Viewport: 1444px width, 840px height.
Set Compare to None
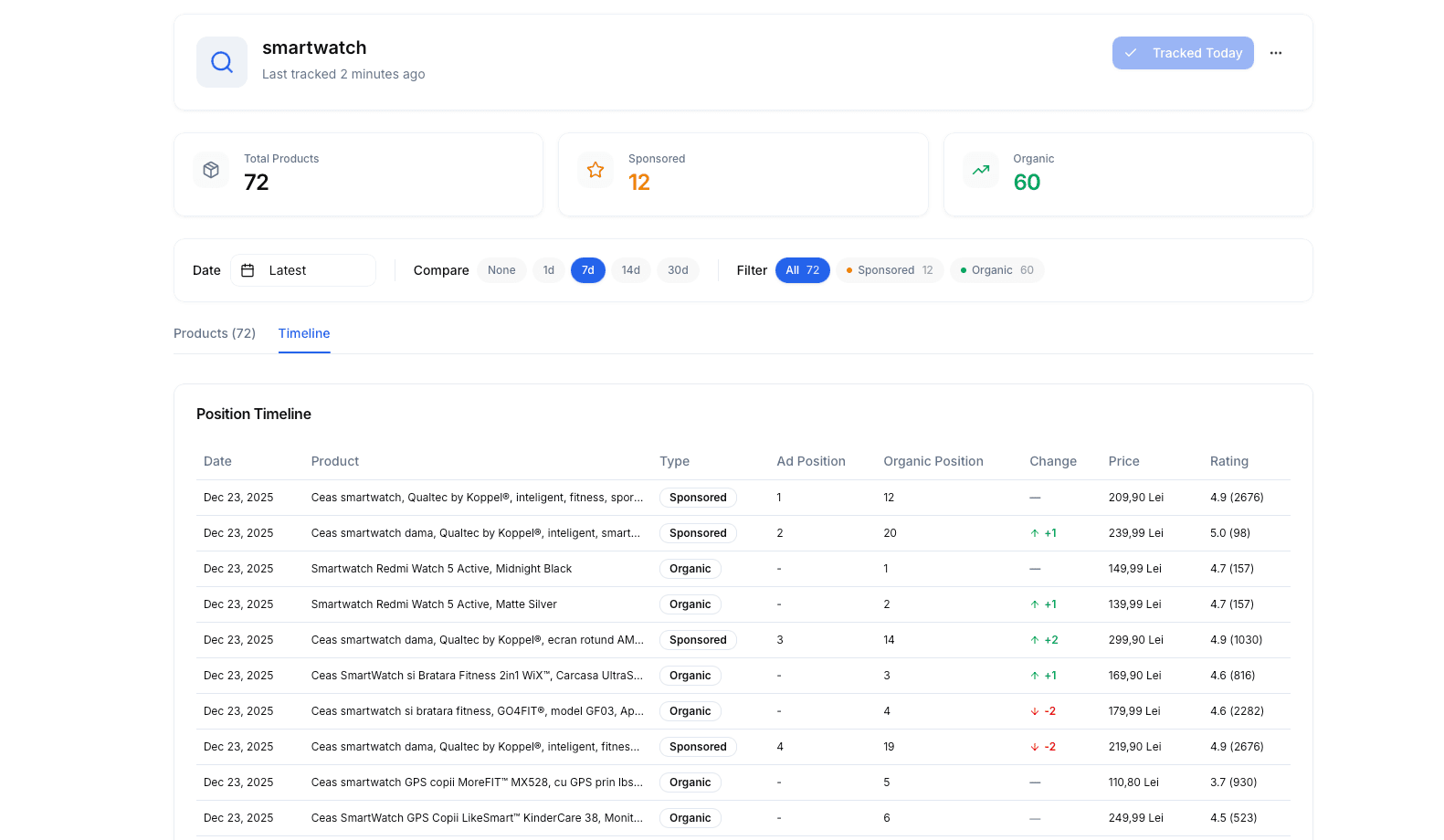click(x=501, y=270)
